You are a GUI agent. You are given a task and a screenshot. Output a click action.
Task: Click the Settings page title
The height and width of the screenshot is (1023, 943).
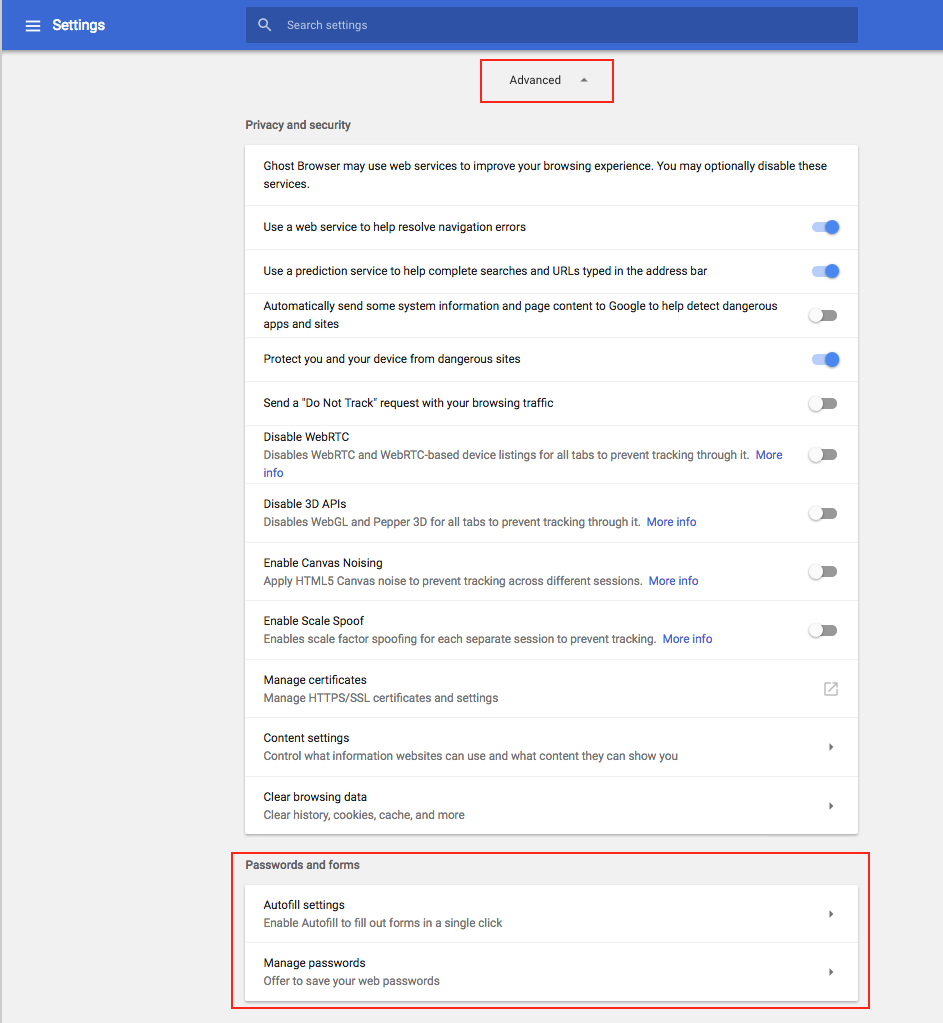78,25
